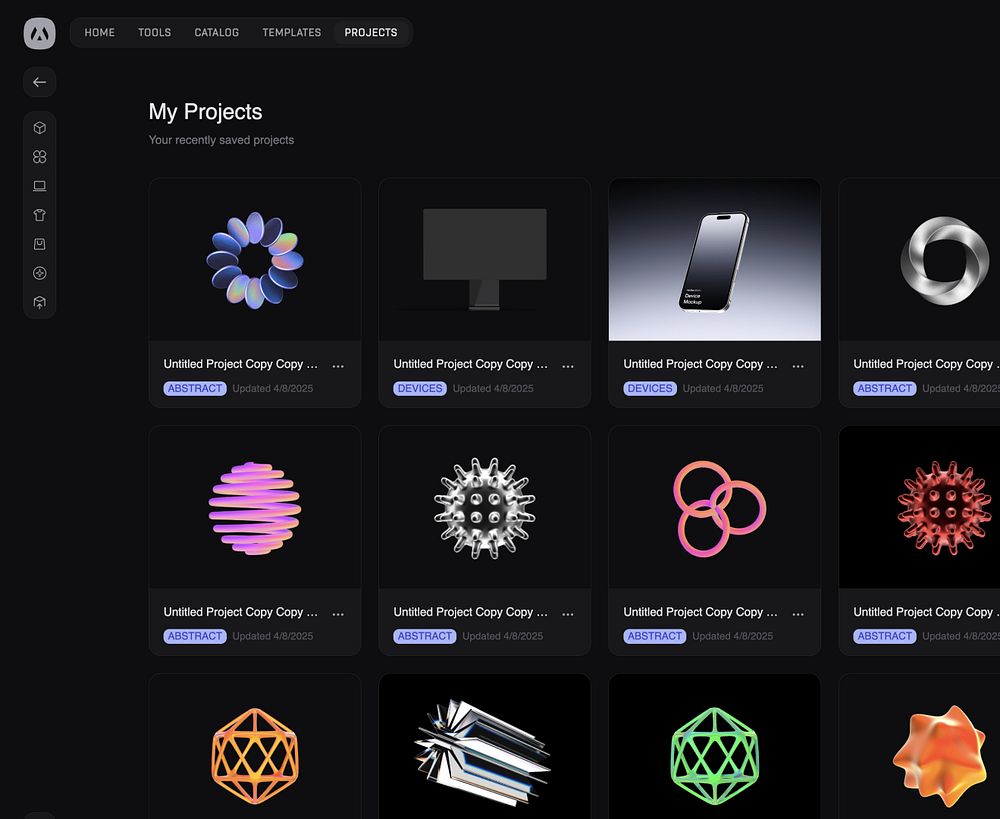Open three-dot menu for silver spiky ball project
The height and width of the screenshot is (819, 1000).
point(568,614)
